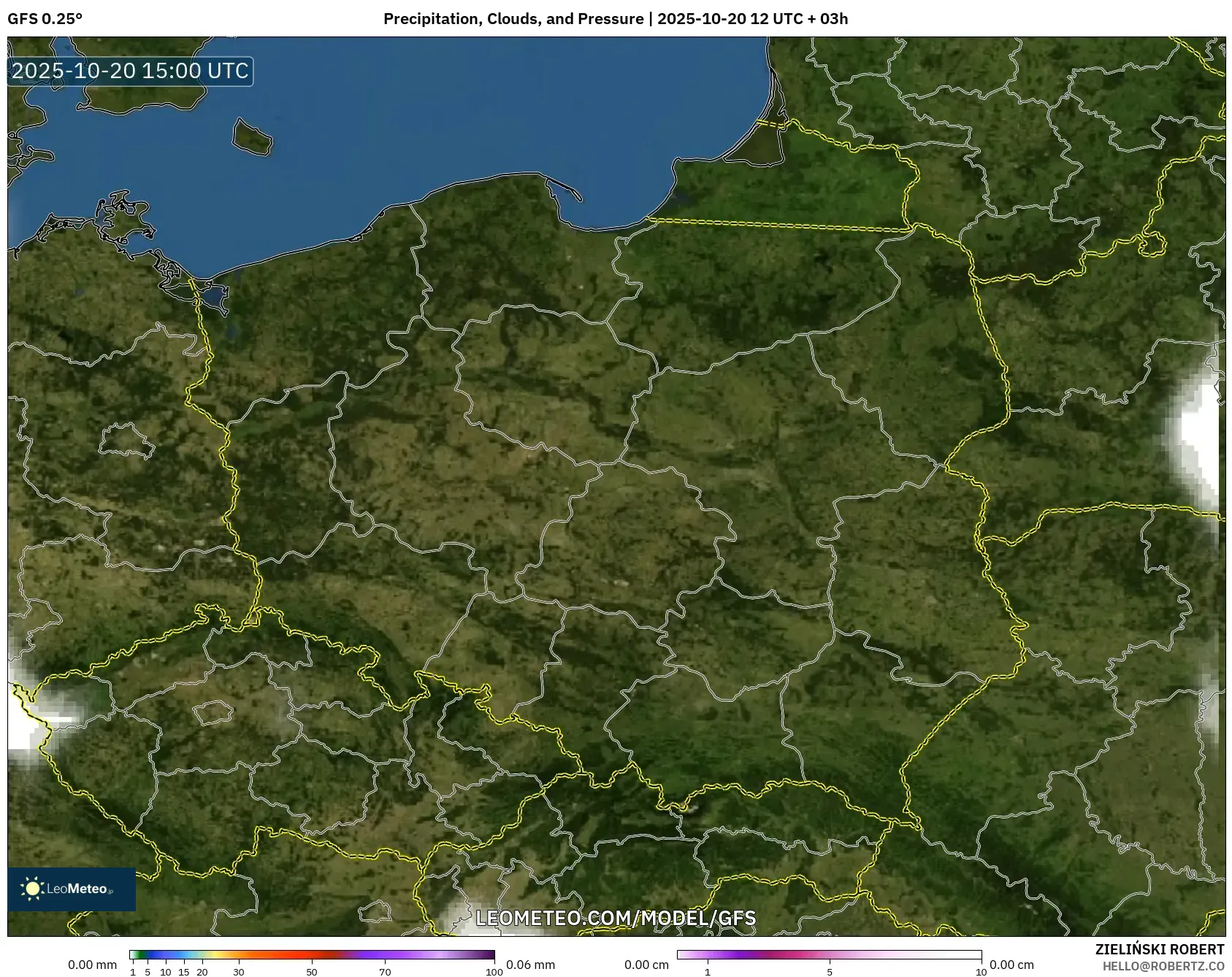Select the ZIELIŃSKI ROBERT author name
The image size is (1232, 977).
pyautogui.click(x=1159, y=949)
